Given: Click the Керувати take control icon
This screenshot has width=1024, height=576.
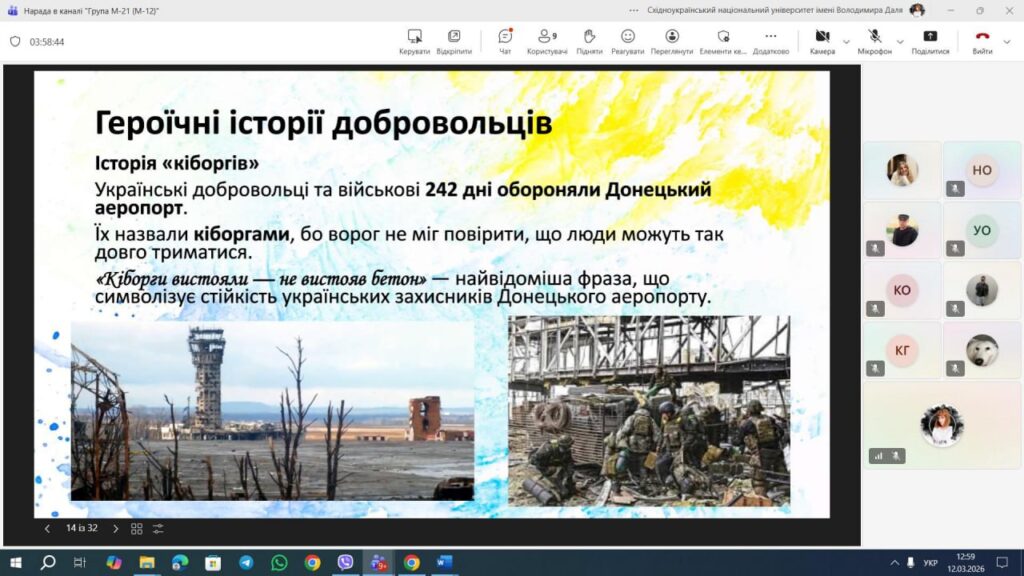Looking at the screenshot, I should [x=414, y=41].
